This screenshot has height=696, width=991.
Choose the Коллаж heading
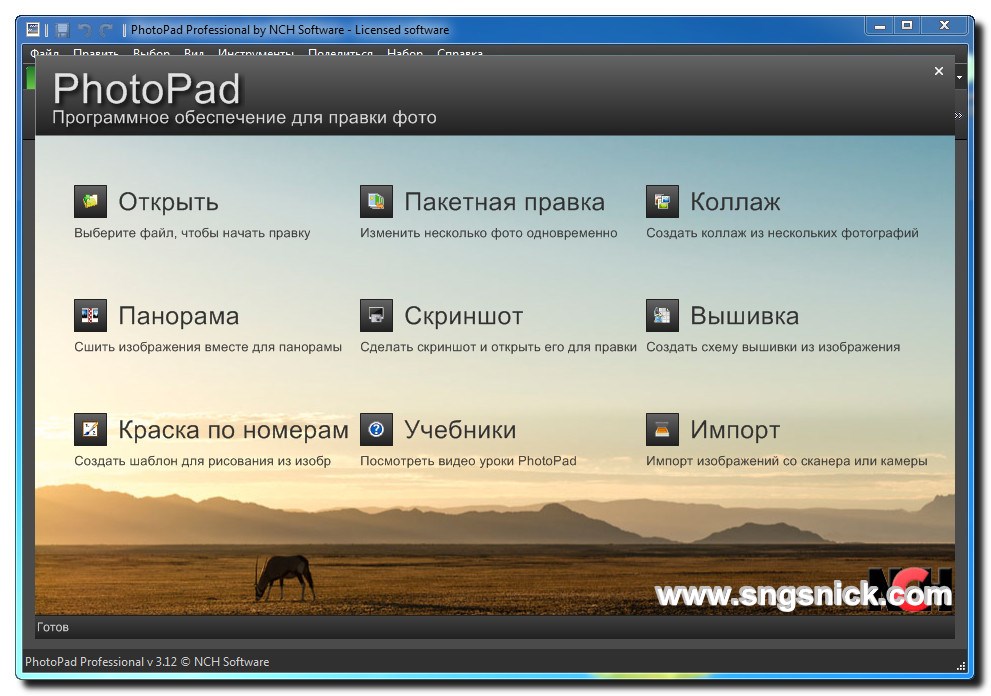coord(735,202)
